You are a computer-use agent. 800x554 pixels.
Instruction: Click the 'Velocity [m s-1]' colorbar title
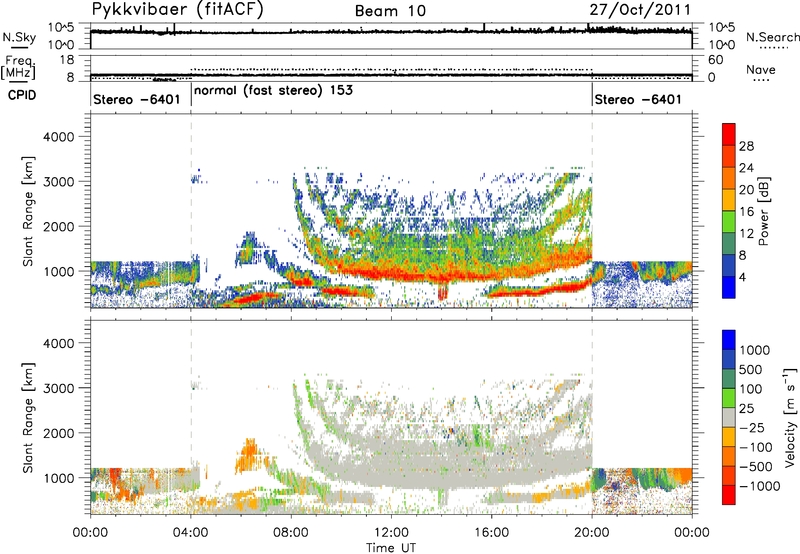(790, 417)
